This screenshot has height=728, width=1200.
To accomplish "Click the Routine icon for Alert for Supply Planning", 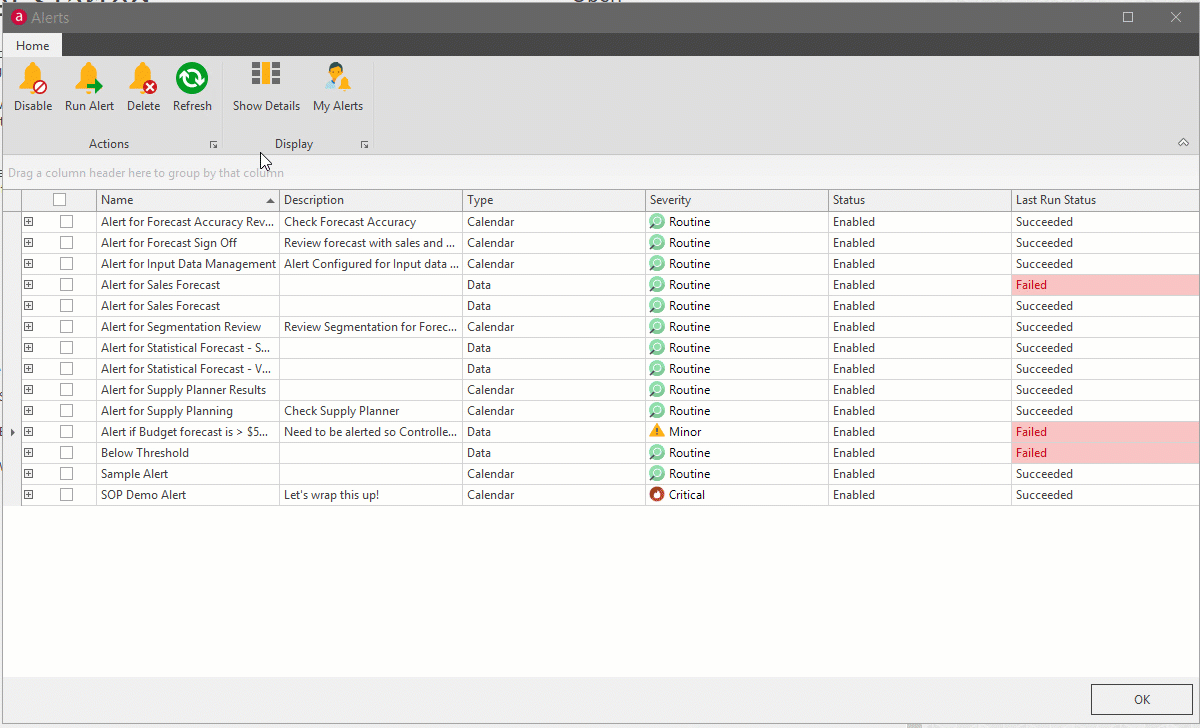I will 657,411.
